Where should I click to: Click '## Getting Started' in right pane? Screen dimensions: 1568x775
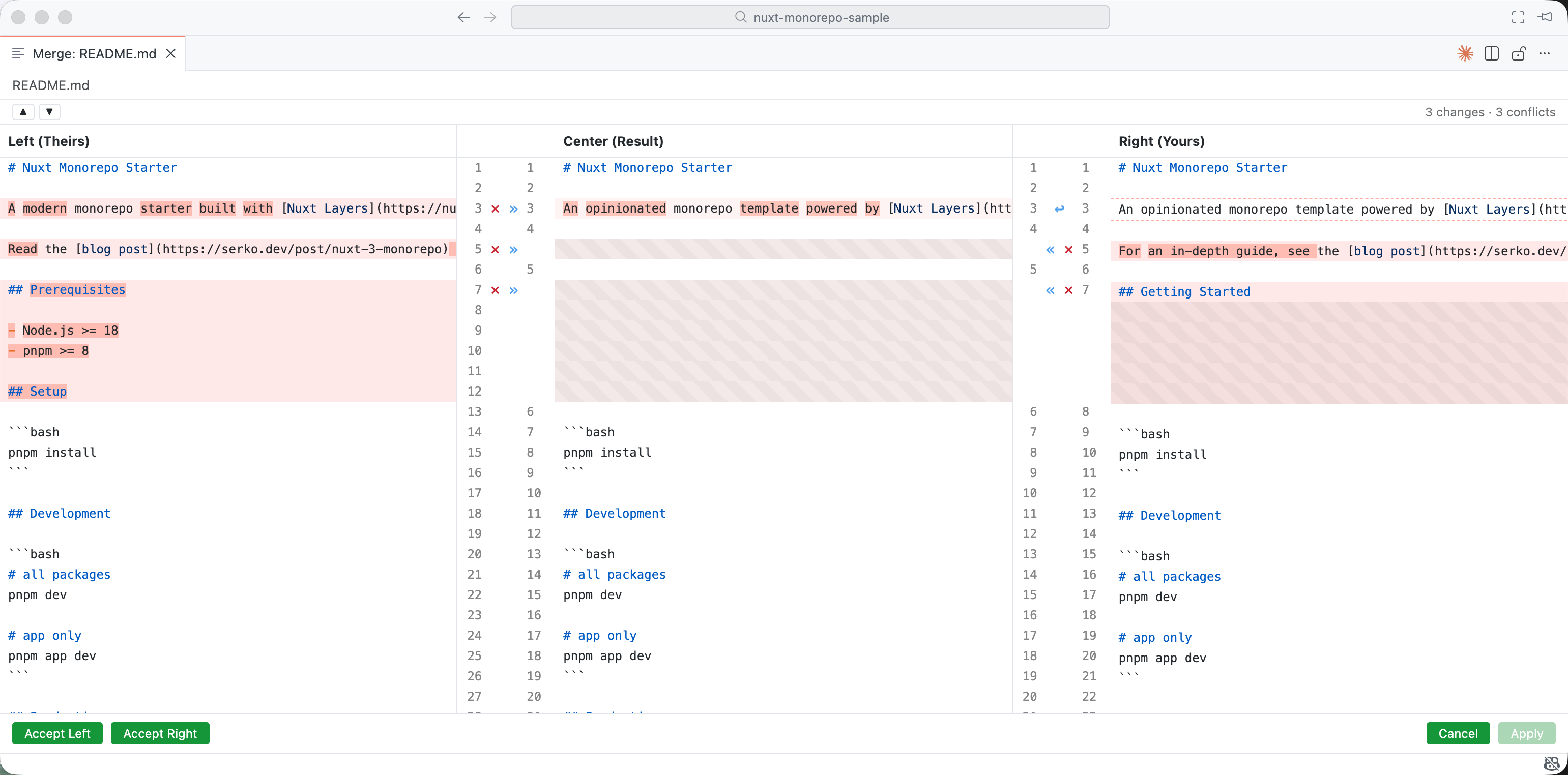pyautogui.click(x=1184, y=291)
